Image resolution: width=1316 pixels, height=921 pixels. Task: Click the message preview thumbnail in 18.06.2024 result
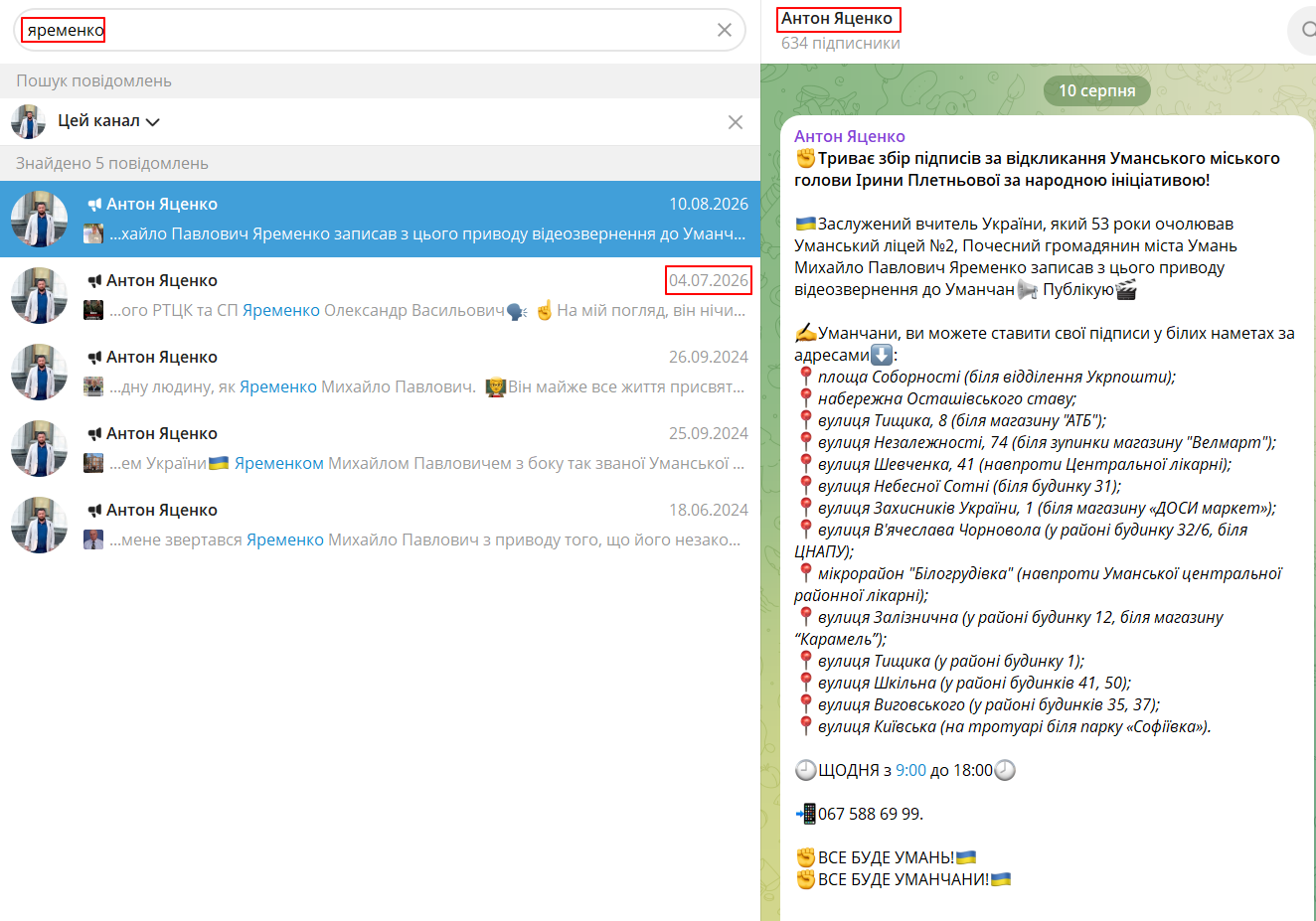[93, 540]
